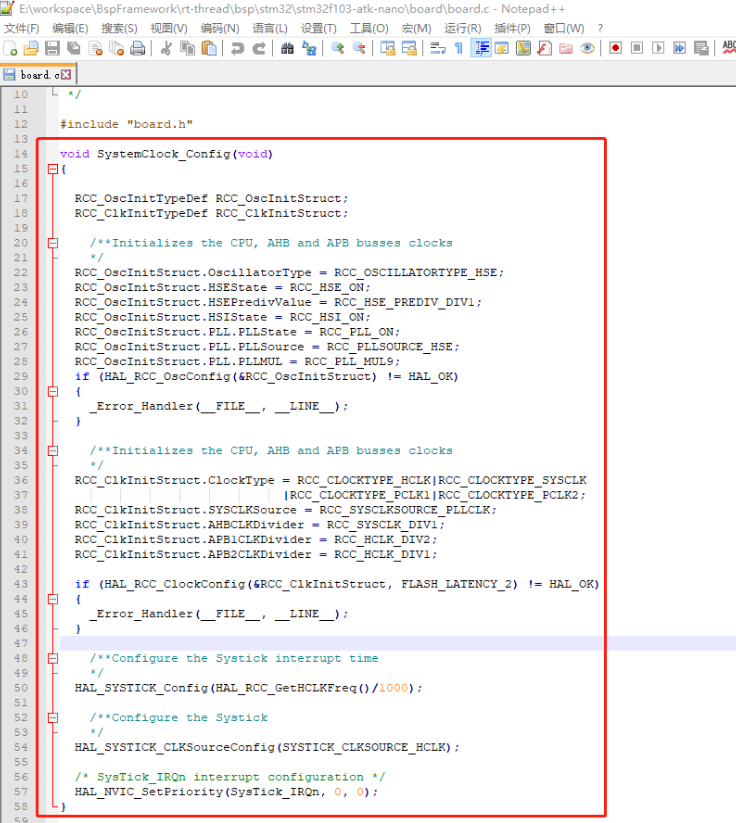The image size is (736, 823).
Task: Click the Zoom in magnifier icon
Action: point(338,48)
